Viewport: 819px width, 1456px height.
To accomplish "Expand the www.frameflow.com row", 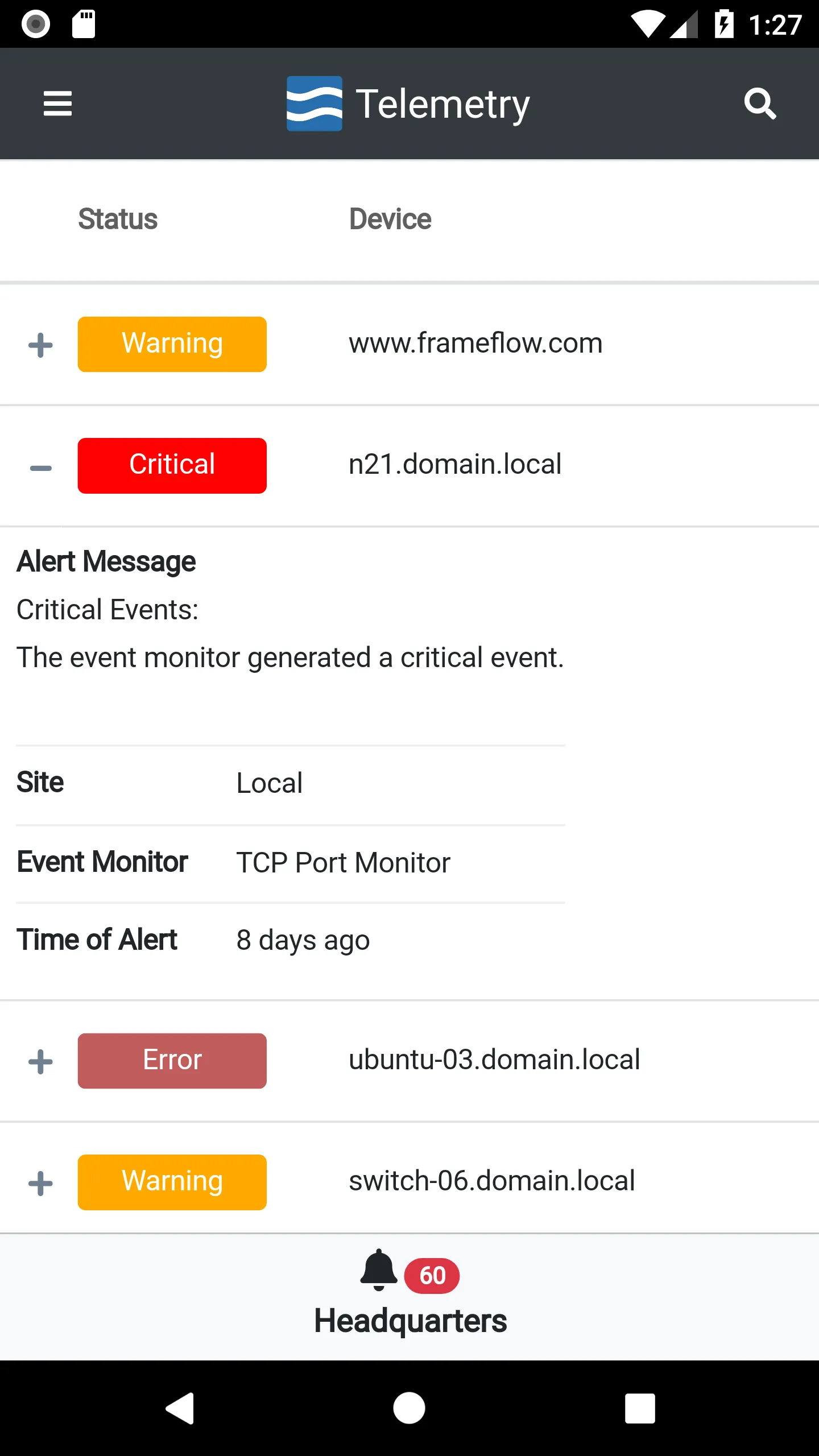I will click(x=41, y=345).
